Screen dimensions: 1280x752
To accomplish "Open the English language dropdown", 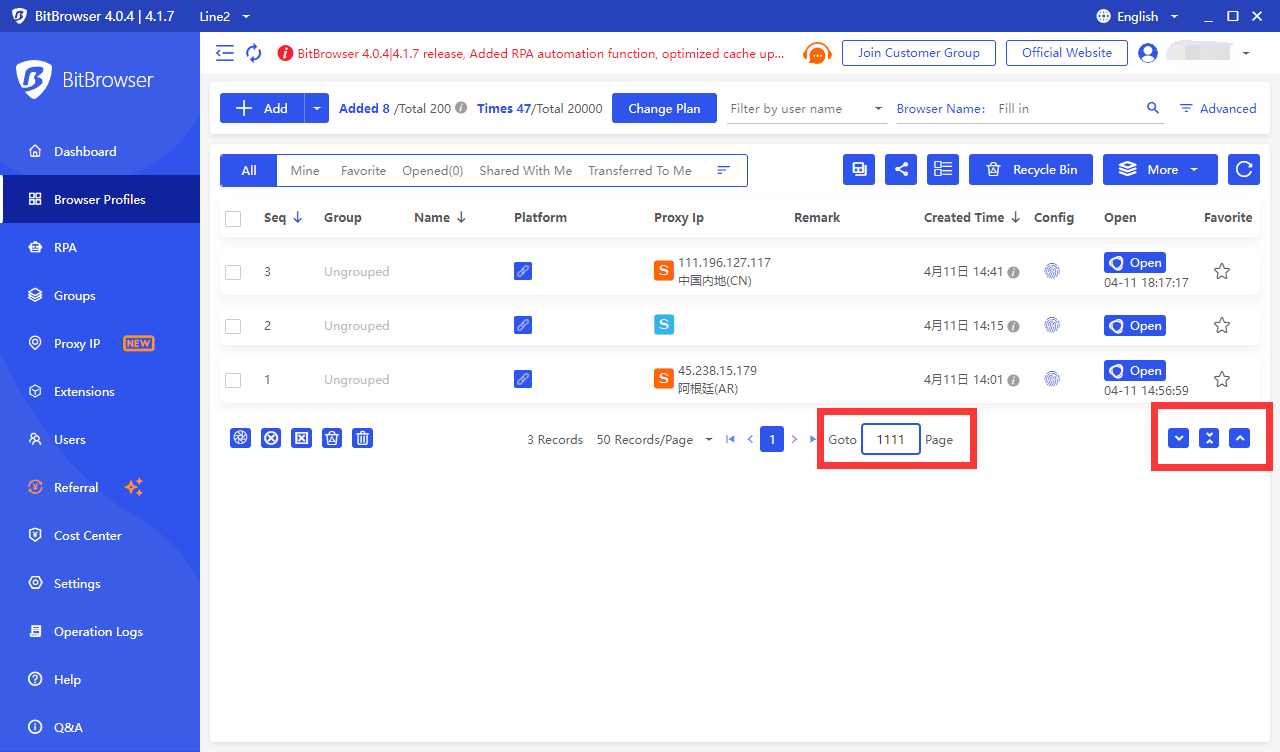I will point(1137,16).
